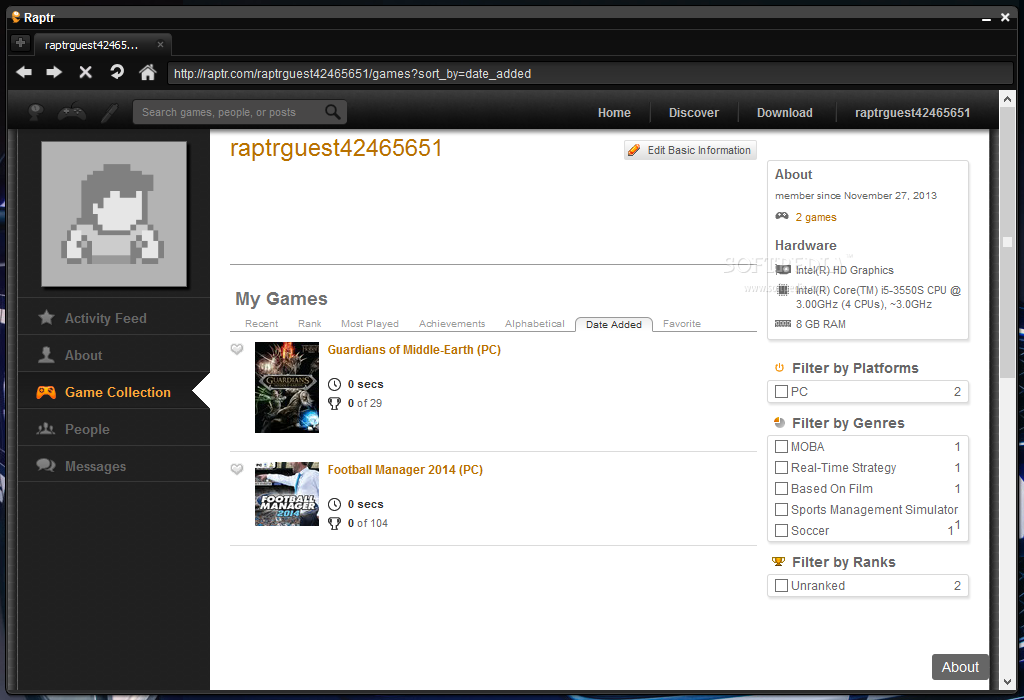Image resolution: width=1024 pixels, height=700 pixels.
Task: Click the magnifying glass search icon
Action: (333, 112)
